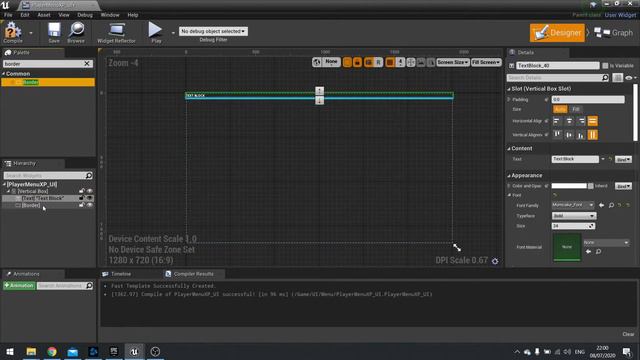Screen dimensions: 640x360
Task: Toggle visibility of the Border hierarchy row
Action: coord(90,205)
